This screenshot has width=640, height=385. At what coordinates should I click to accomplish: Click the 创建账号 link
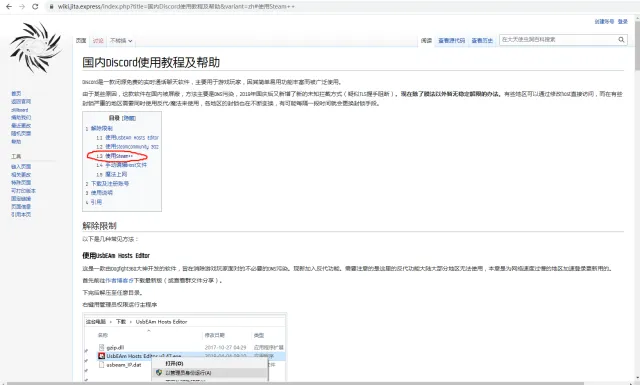tap(604, 22)
